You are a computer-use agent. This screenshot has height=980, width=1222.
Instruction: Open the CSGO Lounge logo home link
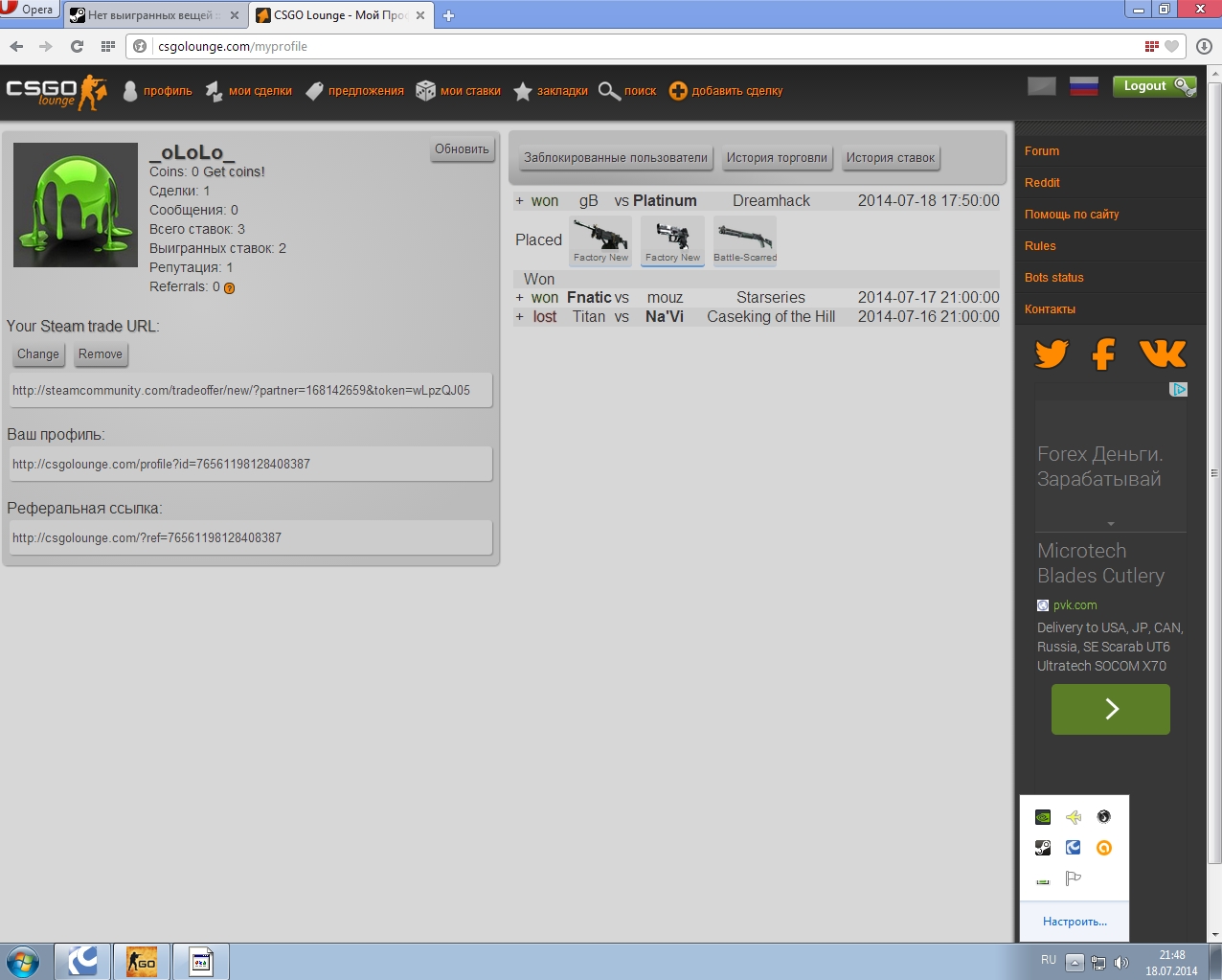pos(56,92)
